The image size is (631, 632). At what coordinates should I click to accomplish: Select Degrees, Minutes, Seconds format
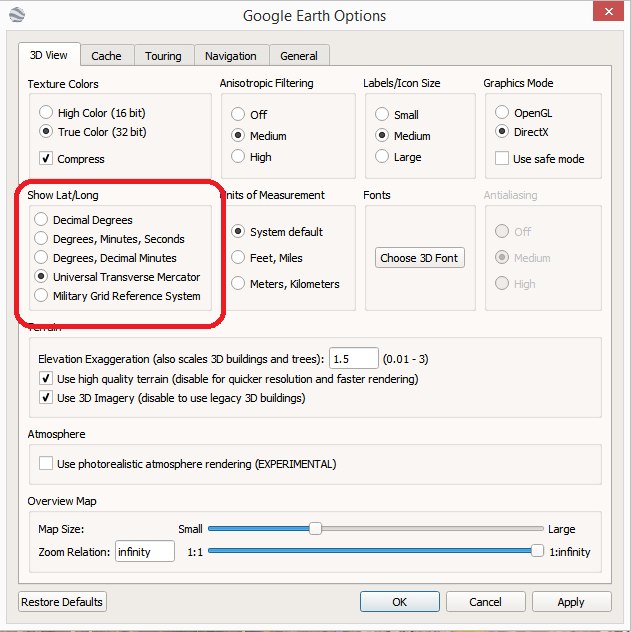[41, 238]
